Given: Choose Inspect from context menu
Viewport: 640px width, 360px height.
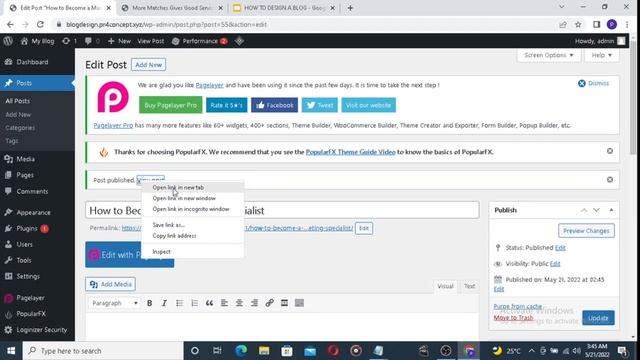Looking at the screenshot, I should point(193,252).
